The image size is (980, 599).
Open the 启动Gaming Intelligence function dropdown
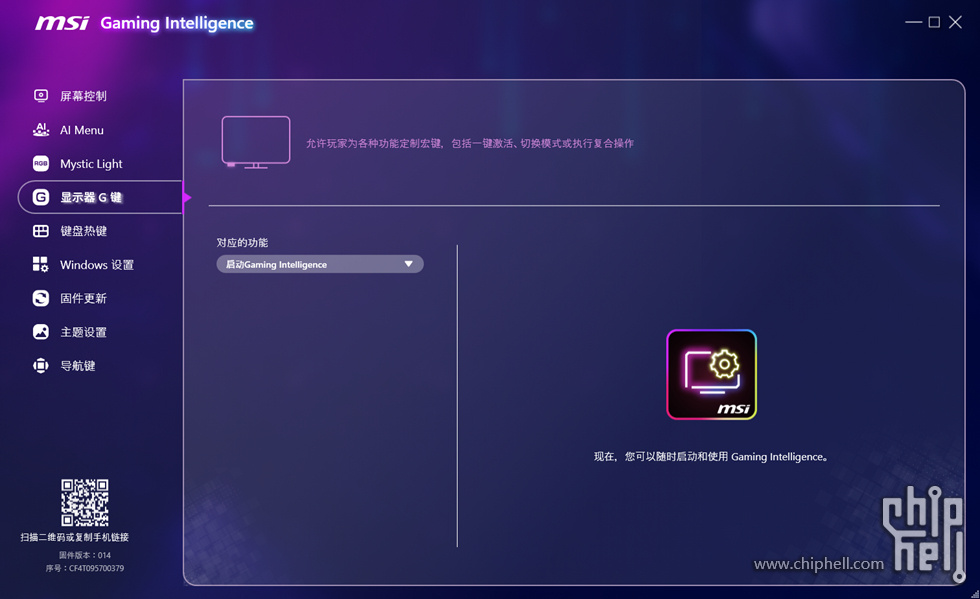point(320,264)
